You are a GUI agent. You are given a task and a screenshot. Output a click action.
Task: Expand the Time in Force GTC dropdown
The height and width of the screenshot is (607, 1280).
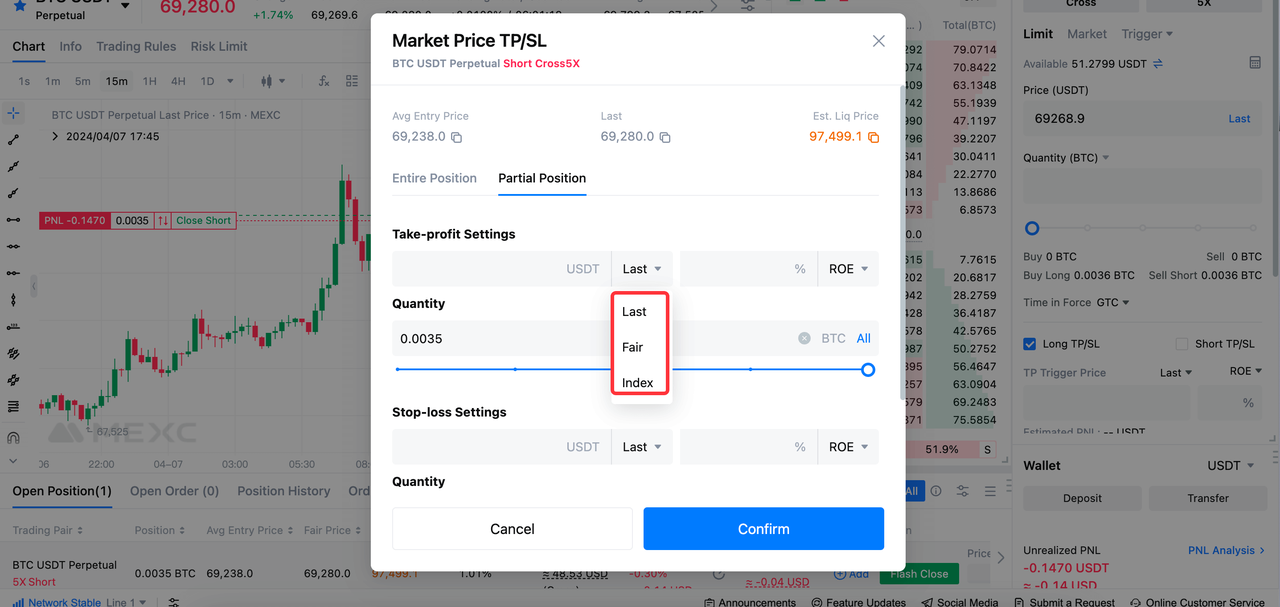pyautogui.click(x=1112, y=303)
